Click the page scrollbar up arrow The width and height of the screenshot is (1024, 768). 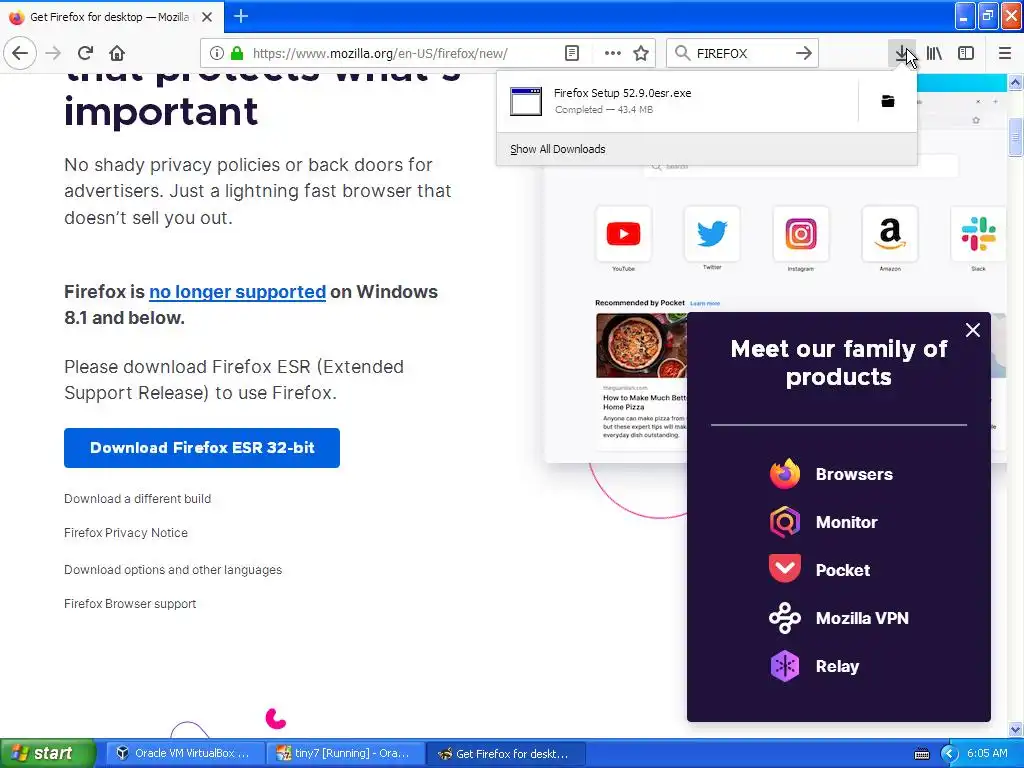(x=1016, y=82)
